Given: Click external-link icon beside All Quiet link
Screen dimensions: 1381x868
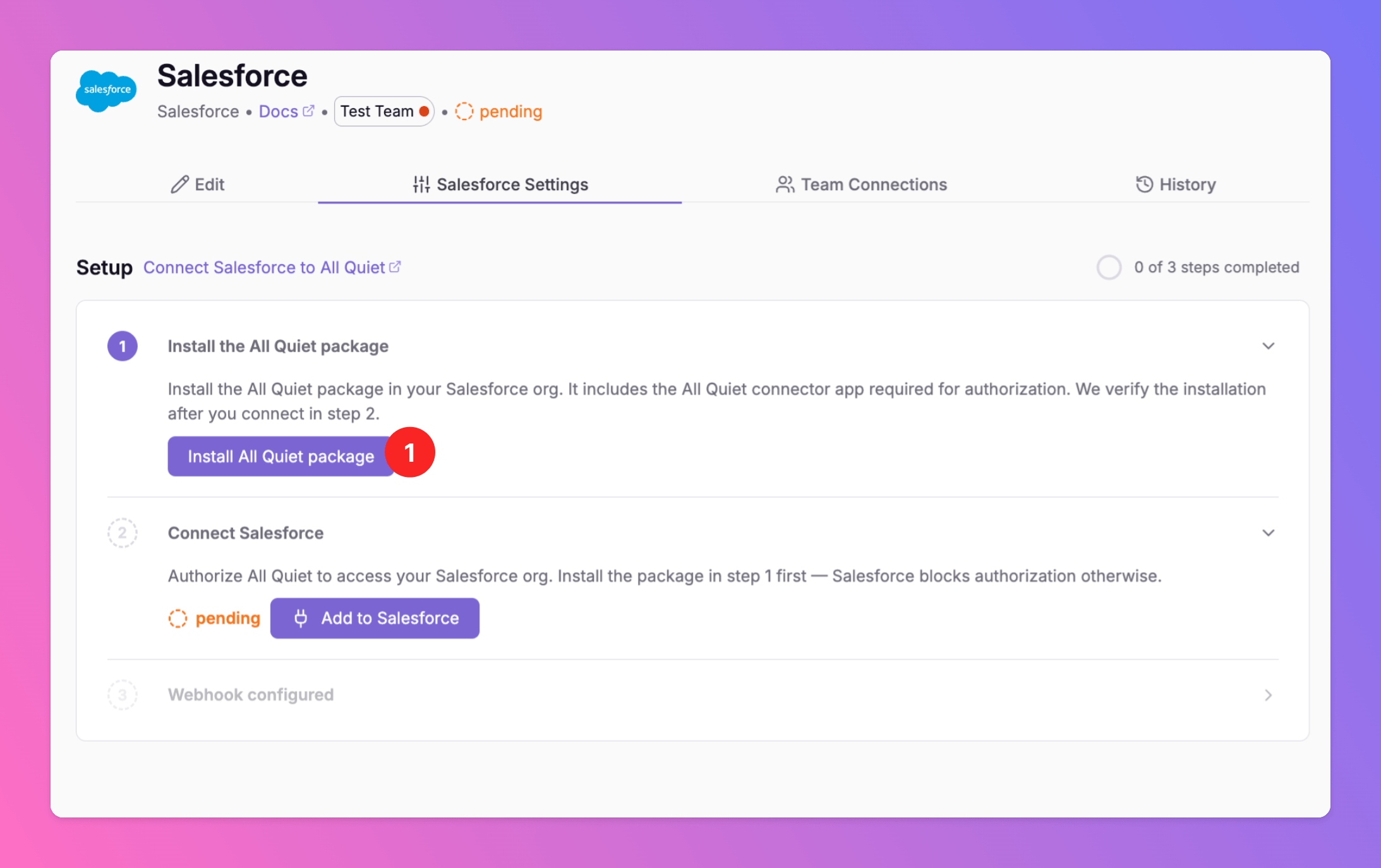Looking at the screenshot, I should click(x=395, y=267).
